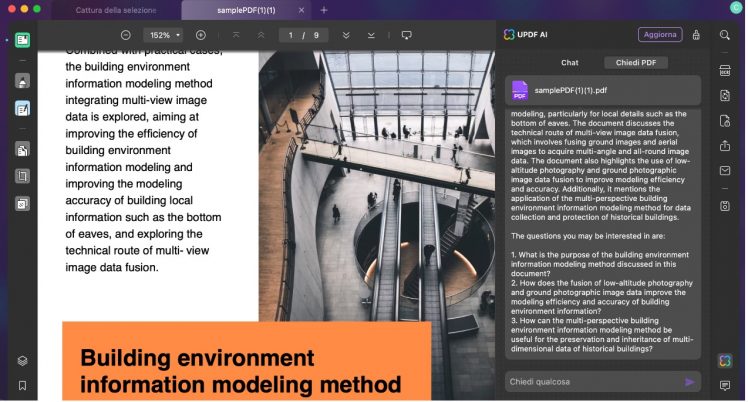Jump to the last page arrow

(x=369, y=35)
